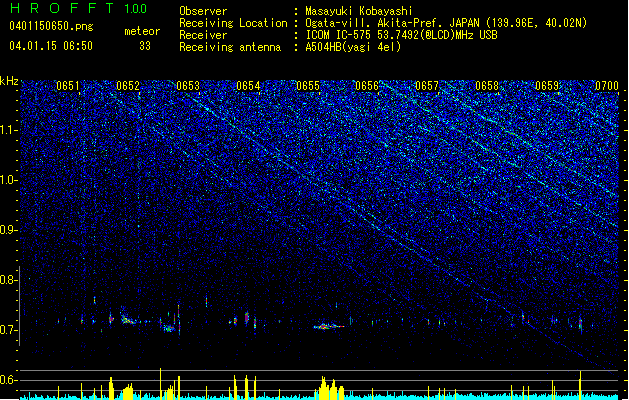Click the HROFFT 1.0.0 title text
The width and height of the screenshot is (629, 400).
78,8
